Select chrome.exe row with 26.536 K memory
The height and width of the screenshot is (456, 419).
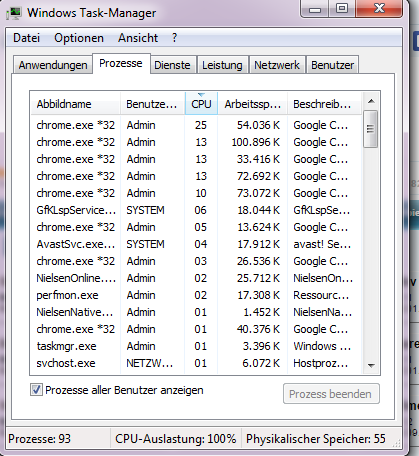pos(196,261)
